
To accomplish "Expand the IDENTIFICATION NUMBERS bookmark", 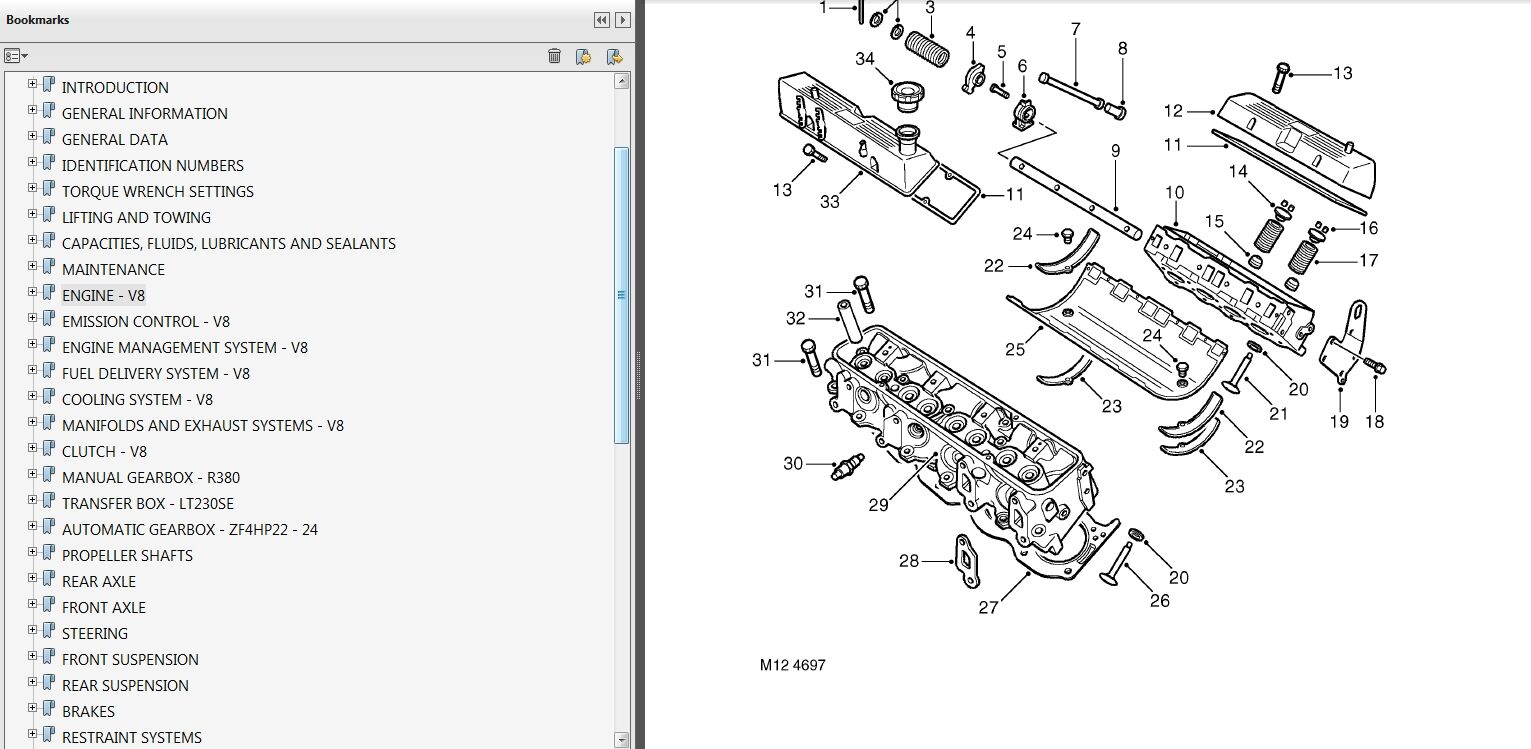I will [33, 162].
